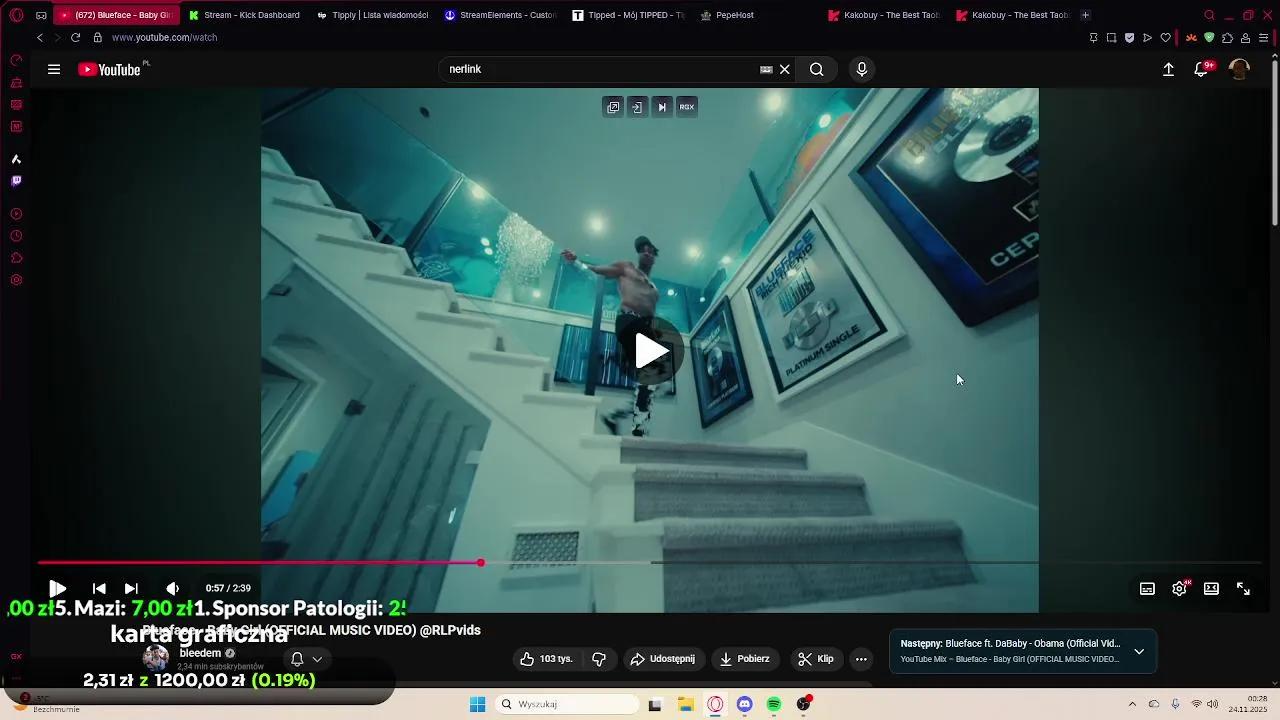The image size is (1280, 720).
Task: Open Opera easy setup menu lines
Action: point(1264,38)
